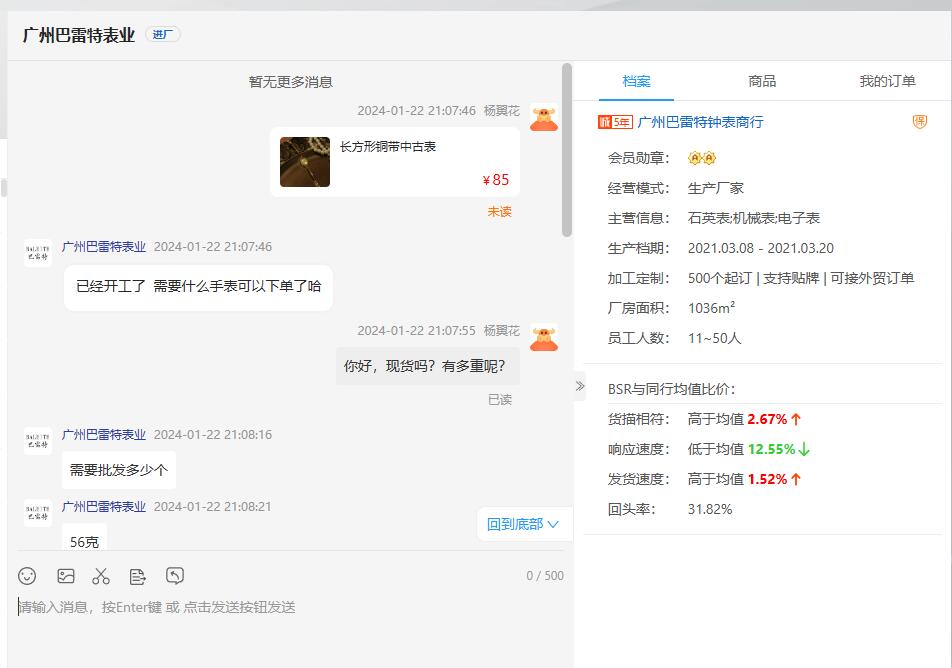Open the quick phrases document icon
952x668 pixels.
(138, 576)
